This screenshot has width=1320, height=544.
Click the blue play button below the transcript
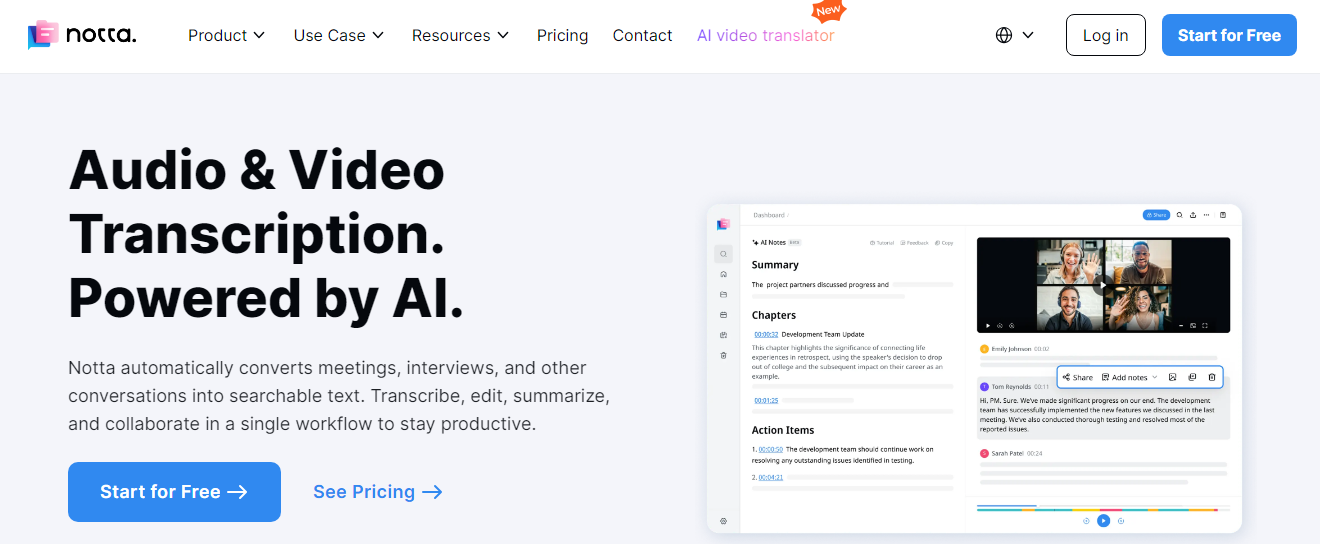click(x=1103, y=521)
